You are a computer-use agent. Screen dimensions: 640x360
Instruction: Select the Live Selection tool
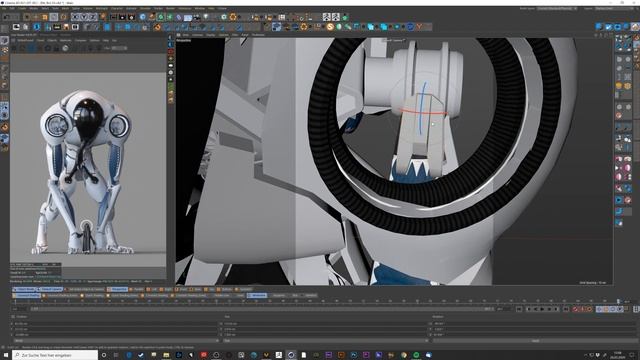(27, 17)
